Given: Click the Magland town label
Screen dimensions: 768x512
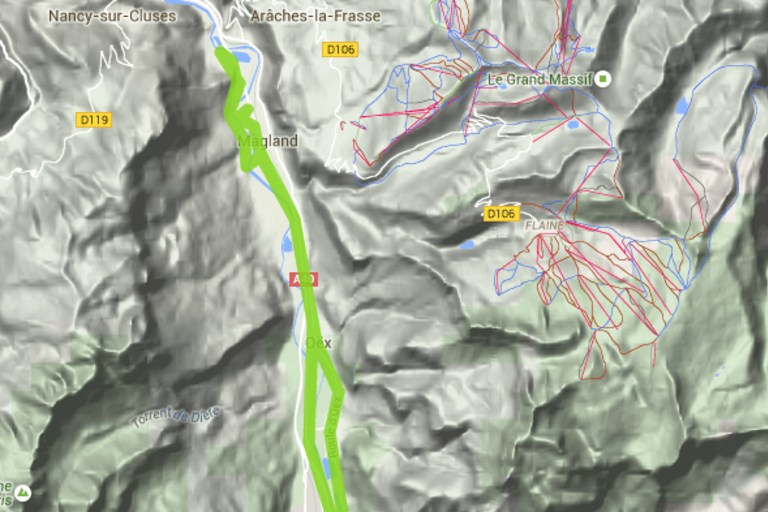Looking at the screenshot, I should (268, 141).
